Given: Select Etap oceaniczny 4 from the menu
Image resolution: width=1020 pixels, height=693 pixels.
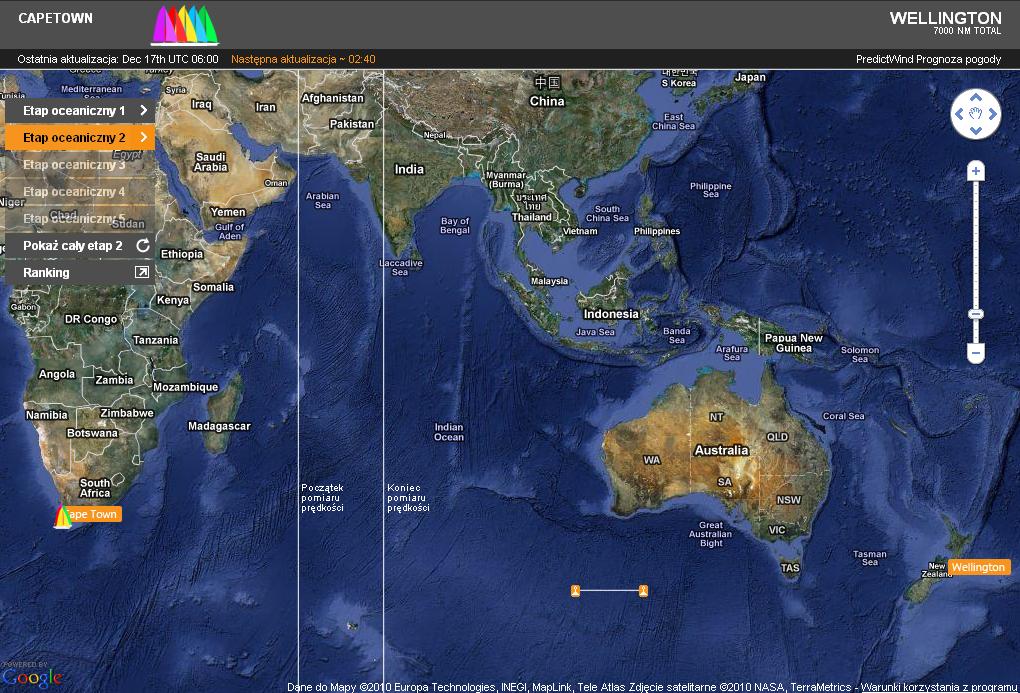Looking at the screenshot, I should (x=74, y=192).
